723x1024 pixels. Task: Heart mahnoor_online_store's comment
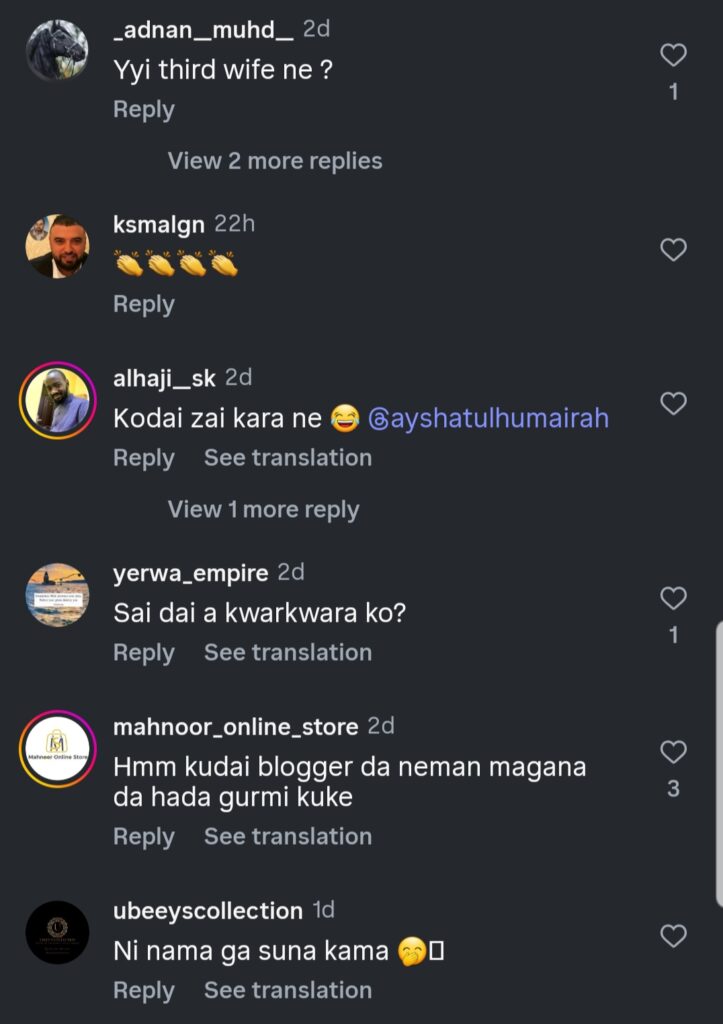click(674, 751)
